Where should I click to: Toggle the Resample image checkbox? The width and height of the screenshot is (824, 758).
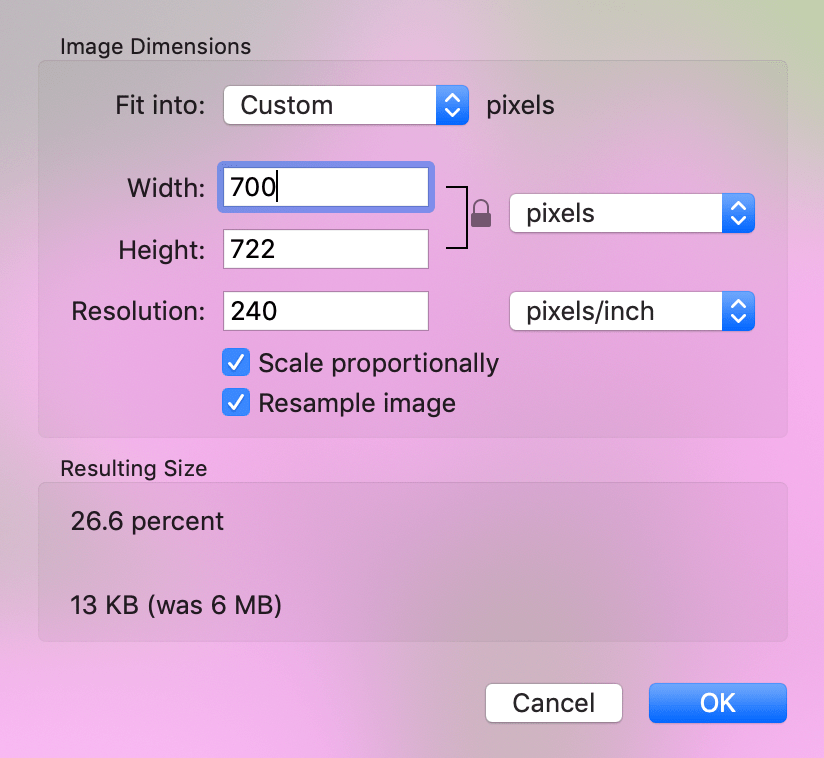pyautogui.click(x=236, y=403)
